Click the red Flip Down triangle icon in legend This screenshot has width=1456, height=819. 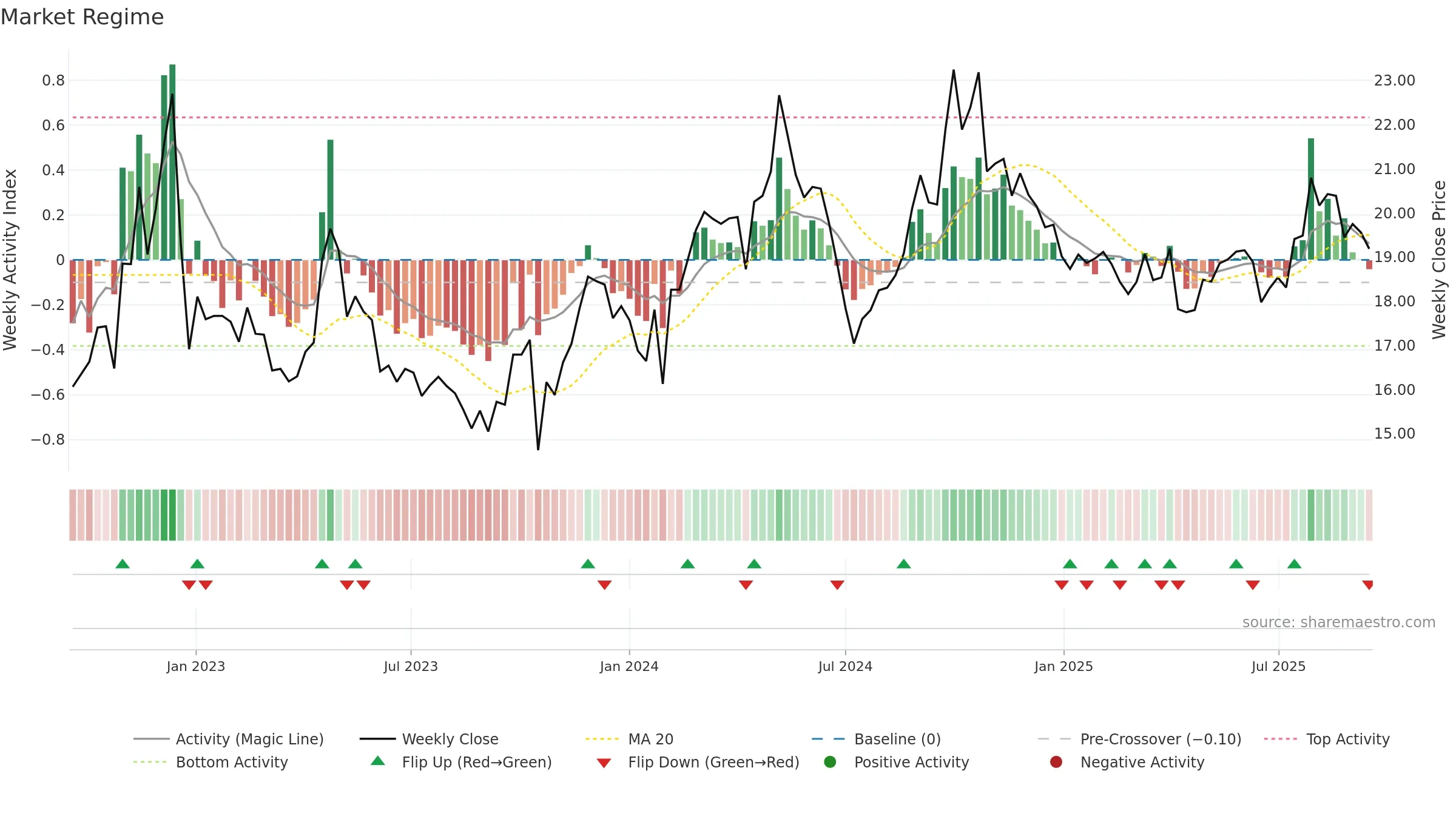604,763
